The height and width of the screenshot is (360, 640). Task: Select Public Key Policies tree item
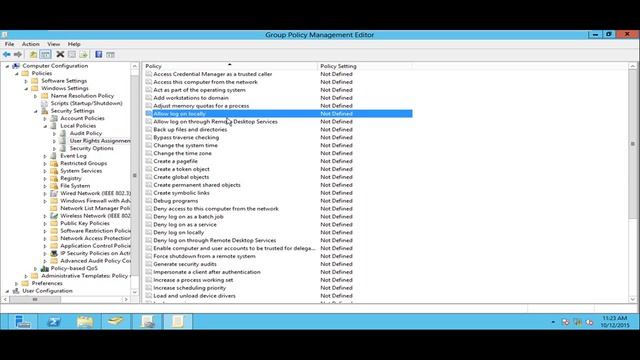[85, 223]
